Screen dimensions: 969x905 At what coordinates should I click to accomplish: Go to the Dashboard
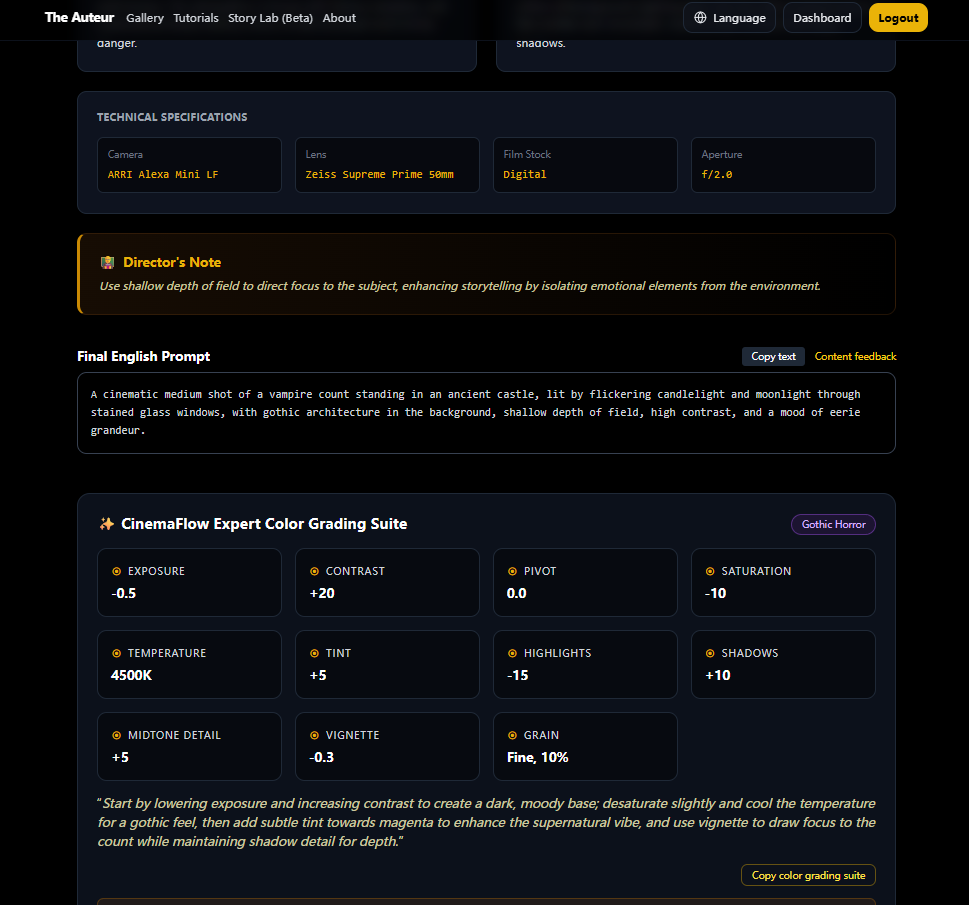tap(822, 18)
